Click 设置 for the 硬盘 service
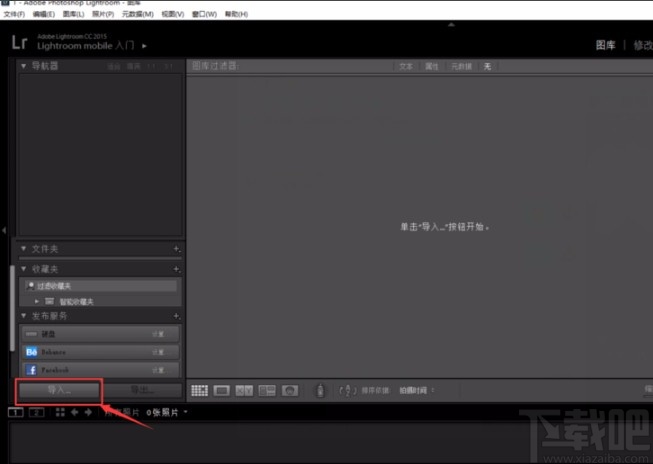Image resolution: width=653 pixels, height=464 pixels. [158, 334]
